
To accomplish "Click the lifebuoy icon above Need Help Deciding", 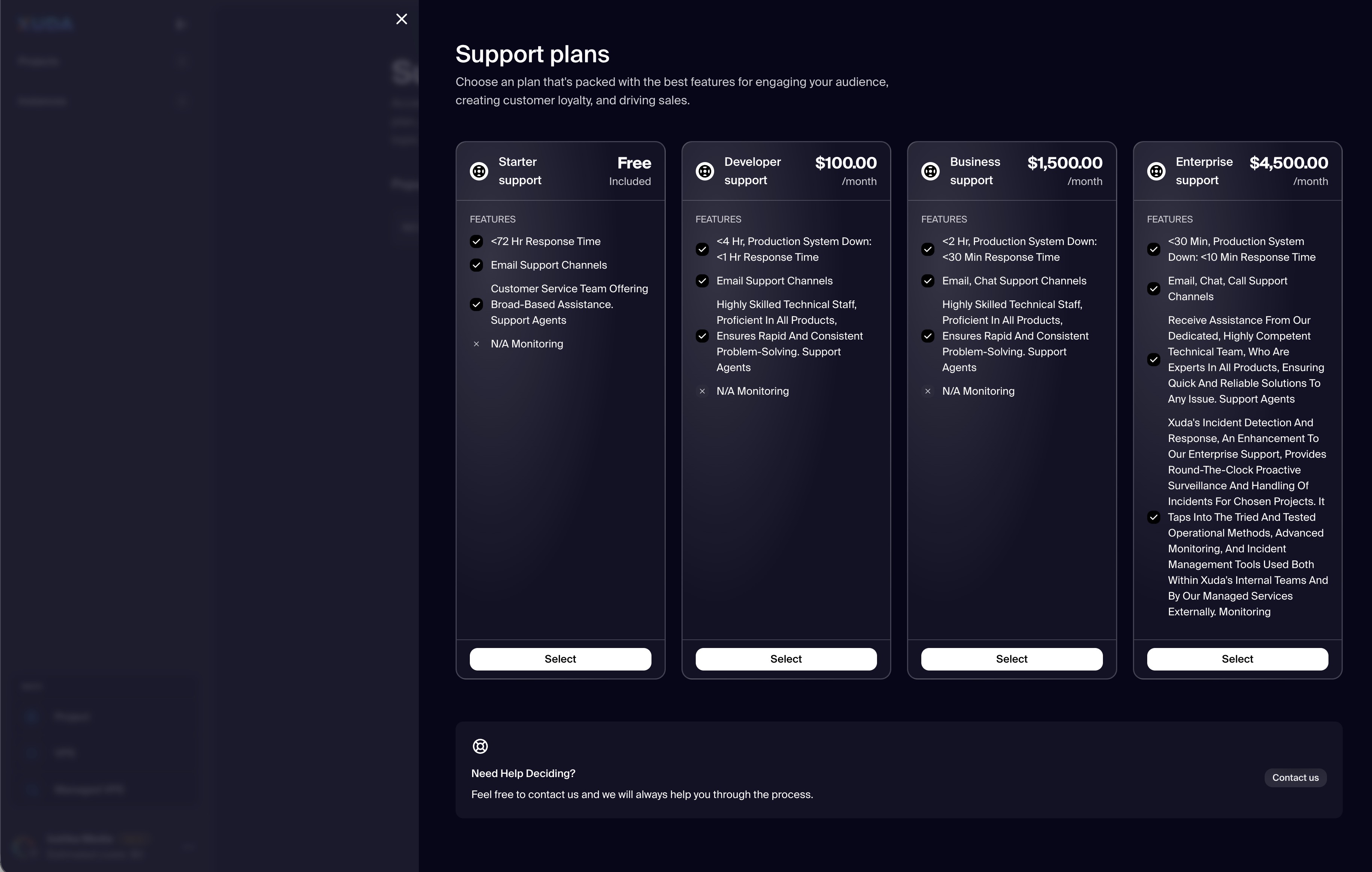I will coord(480,746).
